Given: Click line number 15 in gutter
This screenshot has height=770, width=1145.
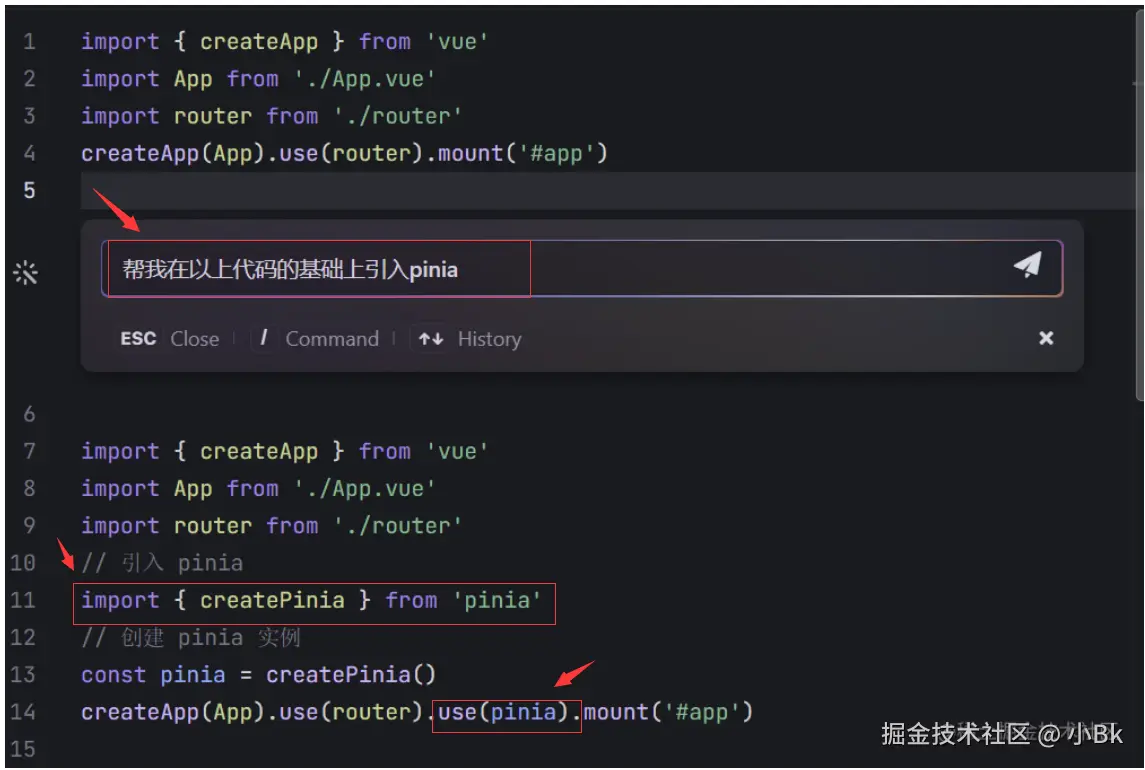Looking at the screenshot, I should coord(23,750).
